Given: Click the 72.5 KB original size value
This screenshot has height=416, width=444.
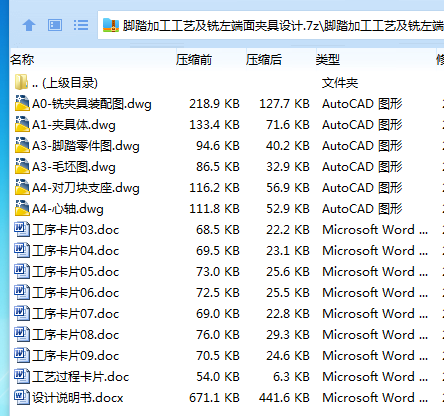Looking at the screenshot, I should point(218,293).
